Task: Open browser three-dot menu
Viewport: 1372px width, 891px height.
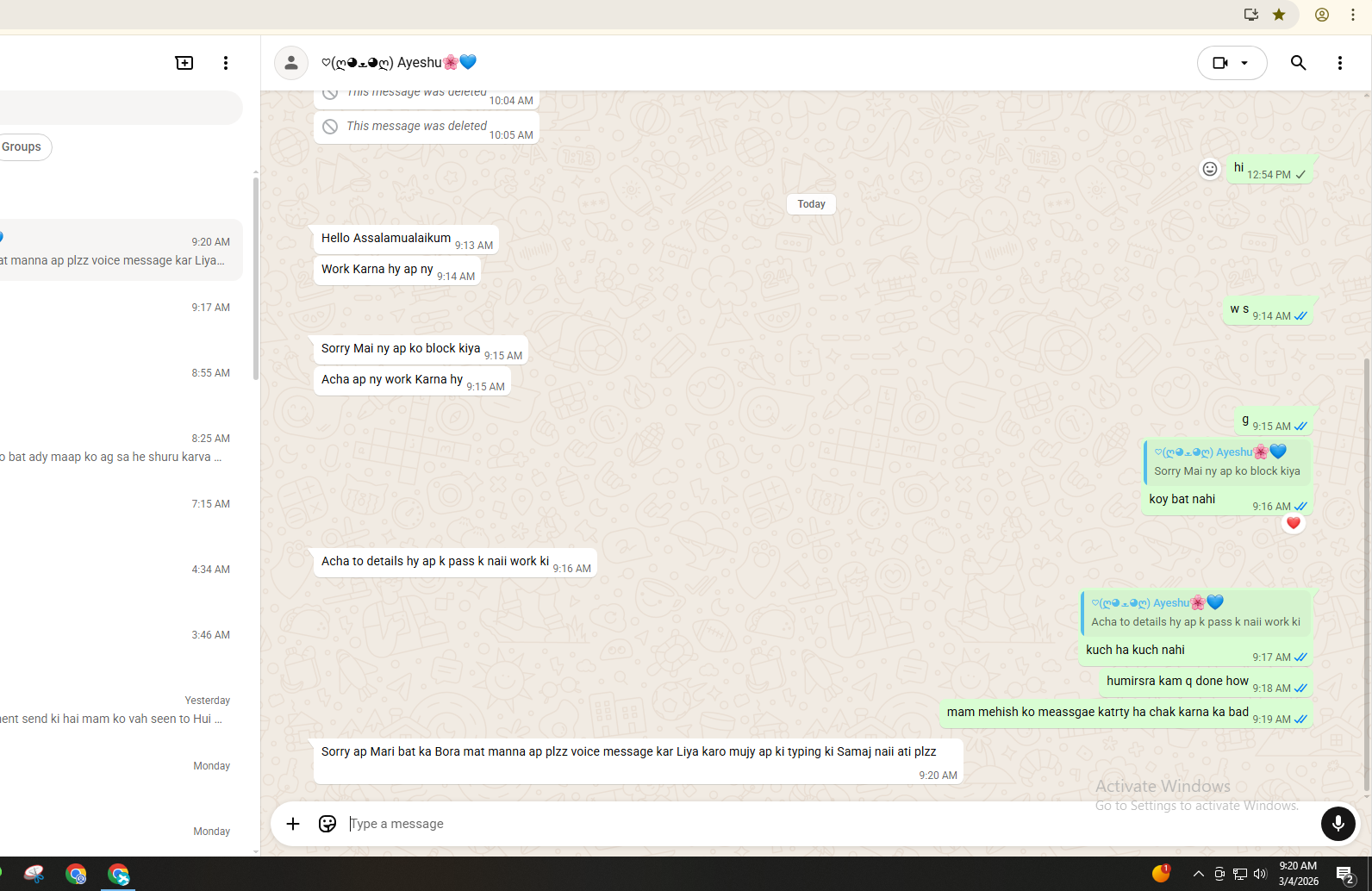Action: (1353, 15)
